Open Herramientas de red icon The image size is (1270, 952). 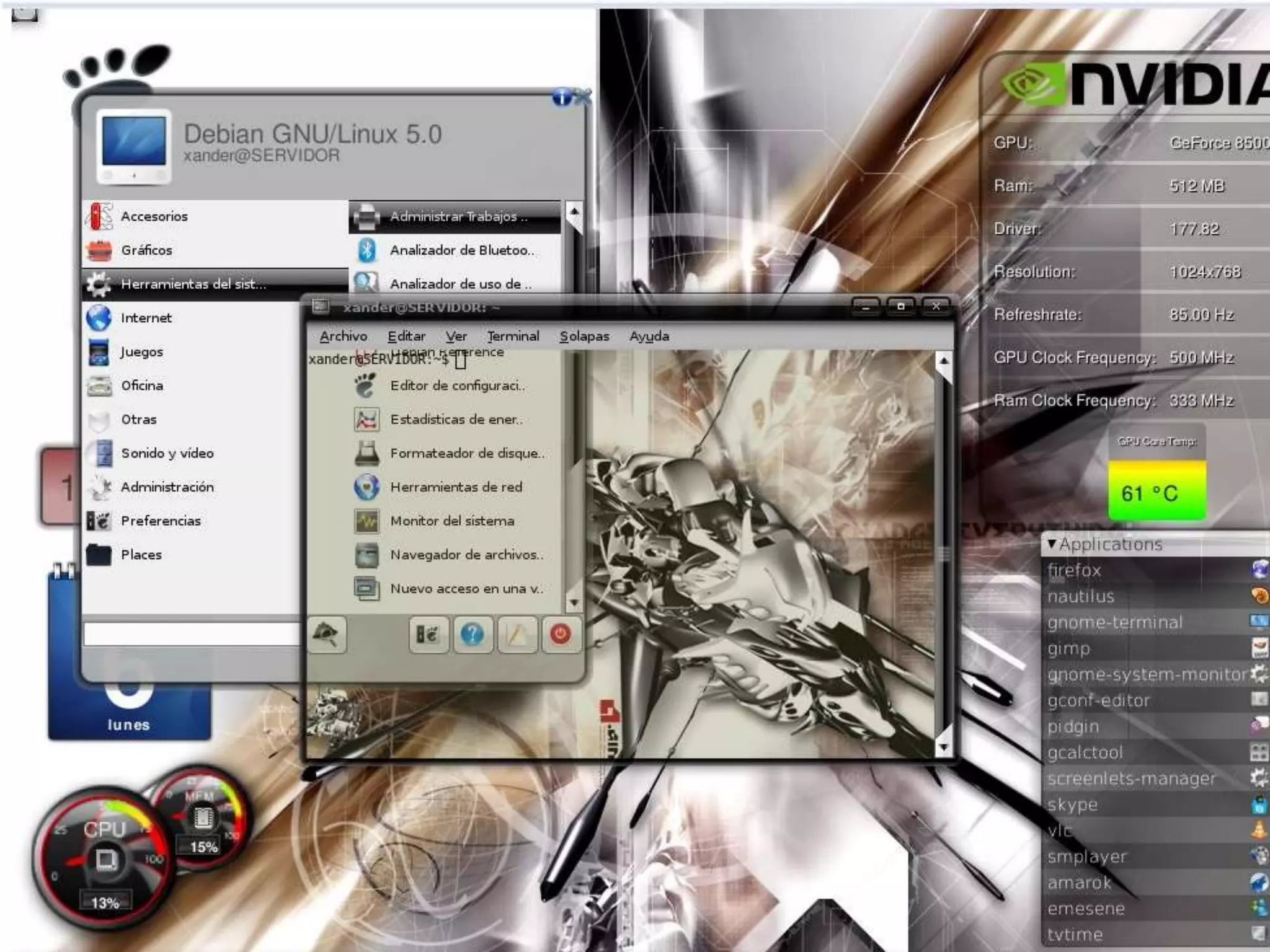(x=366, y=487)
